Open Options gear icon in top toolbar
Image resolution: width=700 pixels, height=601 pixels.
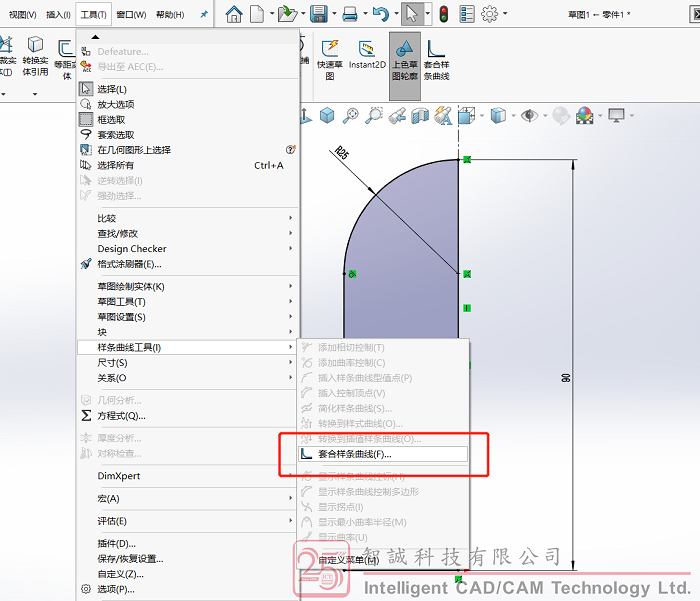(x=489, y=14)
